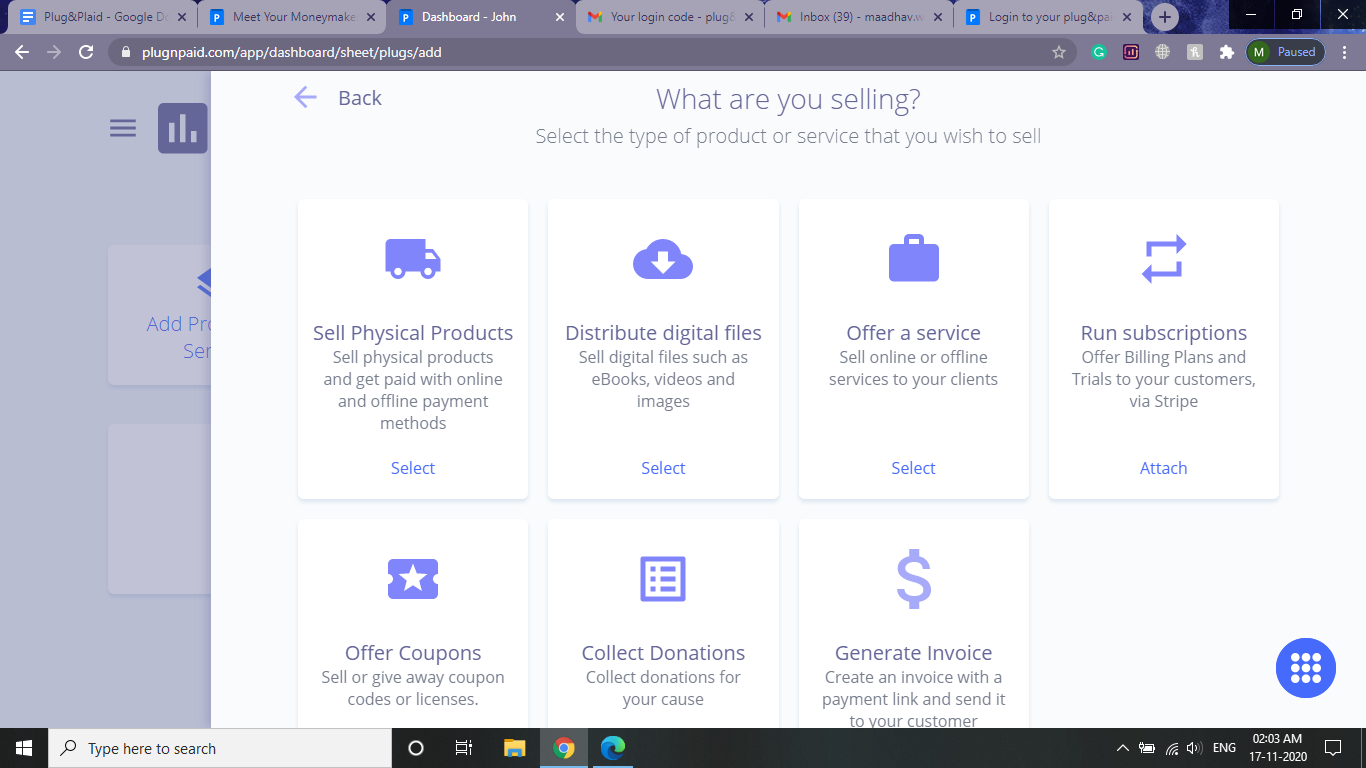Viewport: 1366px width, 768px height.
Task: Bookmark this page with the star icon
Action: [1059, 52]
